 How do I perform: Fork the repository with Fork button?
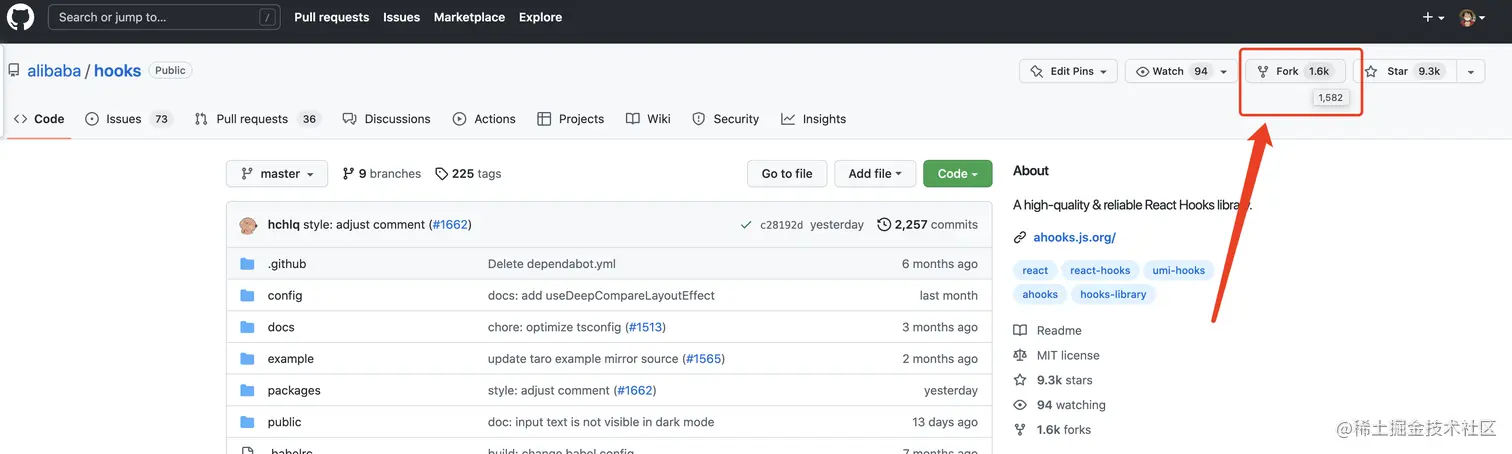click(x=1294, y=71)
